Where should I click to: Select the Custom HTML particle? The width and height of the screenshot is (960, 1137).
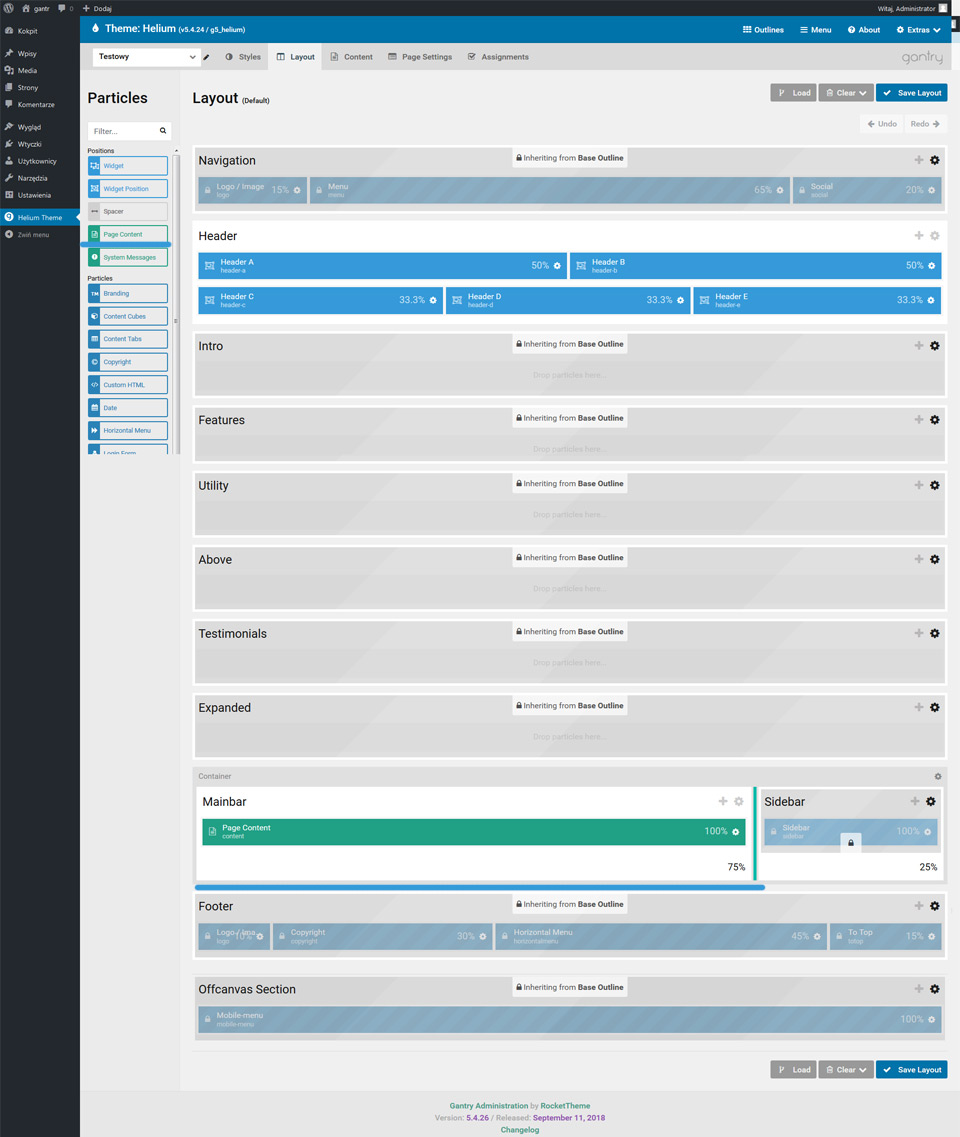128,385
